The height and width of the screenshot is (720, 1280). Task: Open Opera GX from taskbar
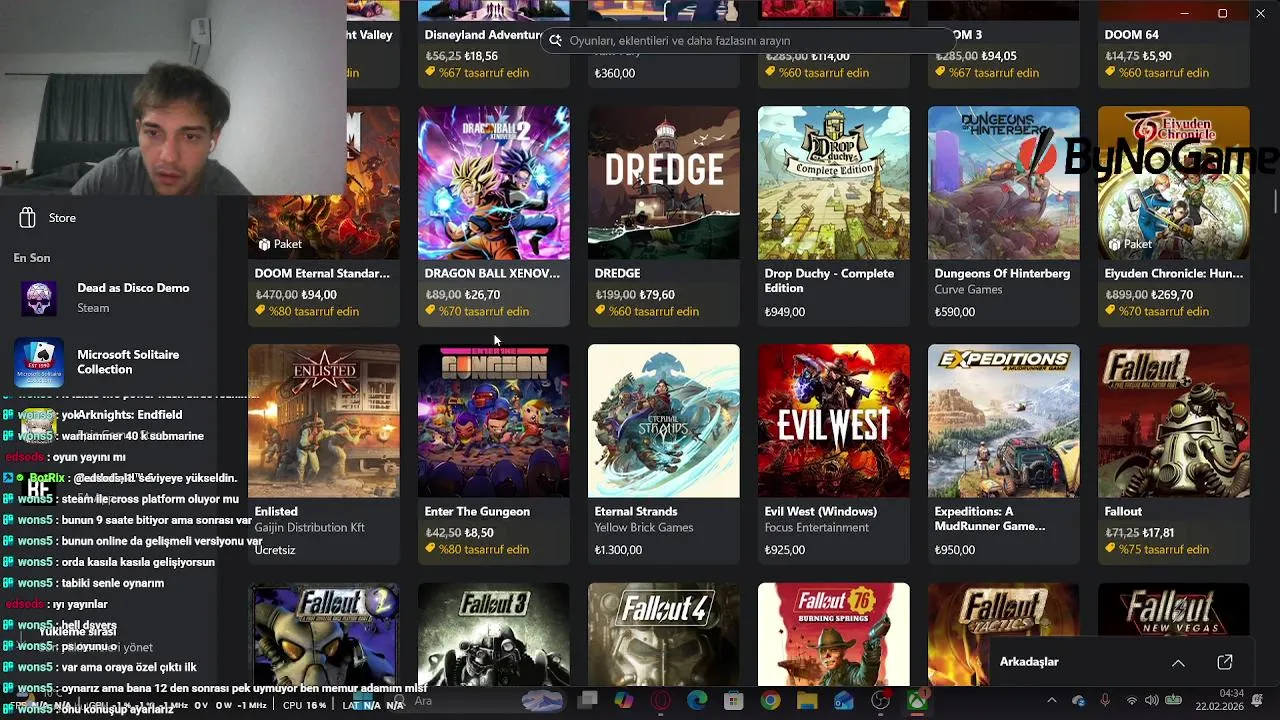660,701
